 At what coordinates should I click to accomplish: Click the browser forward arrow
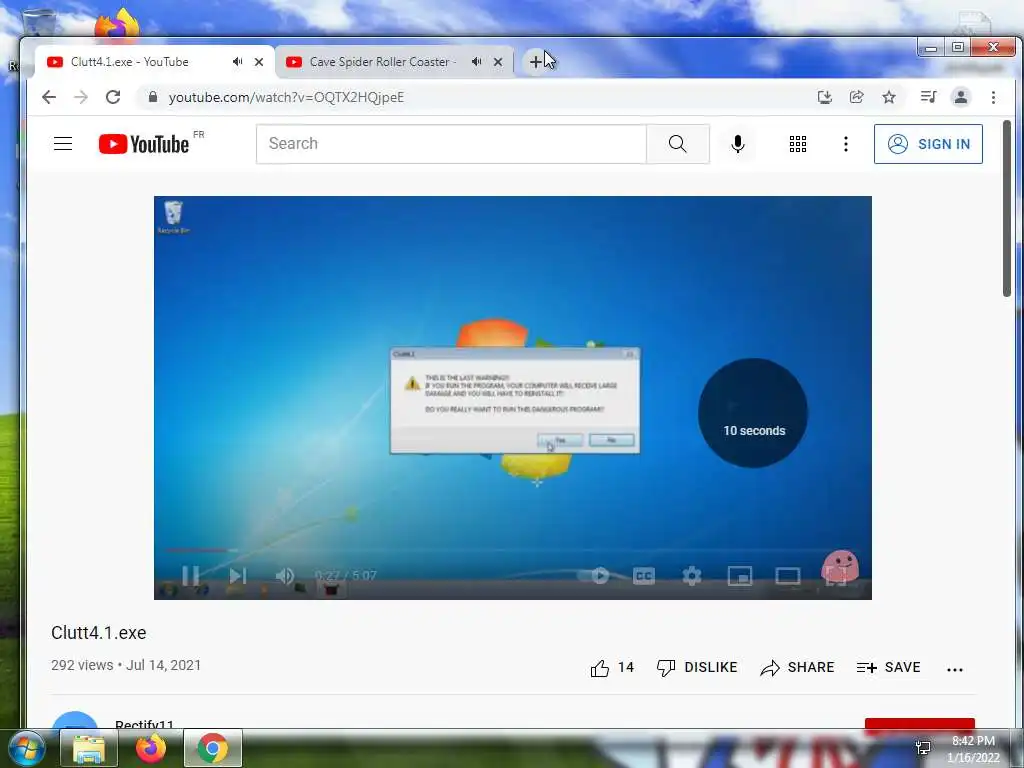81,97
